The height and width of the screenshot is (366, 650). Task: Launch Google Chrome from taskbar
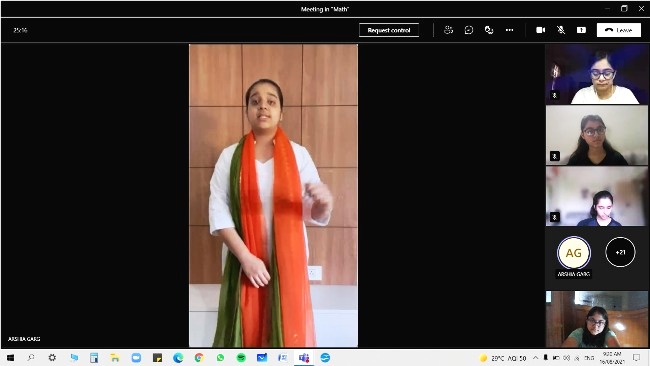[x=199, y=358]
